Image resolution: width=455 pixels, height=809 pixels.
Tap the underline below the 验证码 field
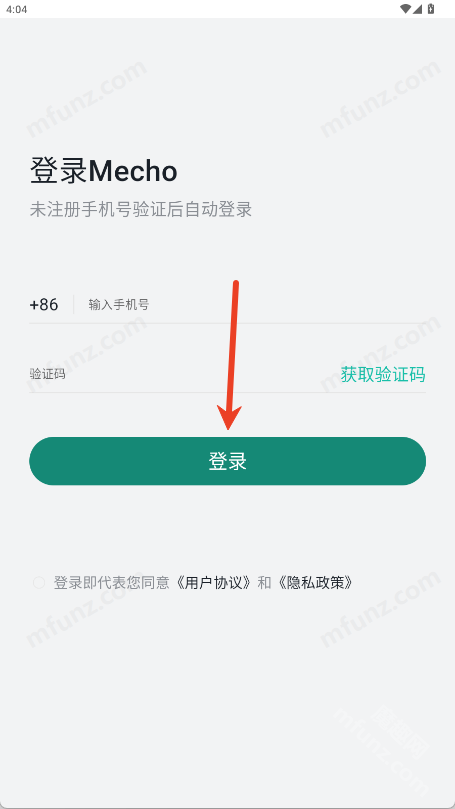228,392
